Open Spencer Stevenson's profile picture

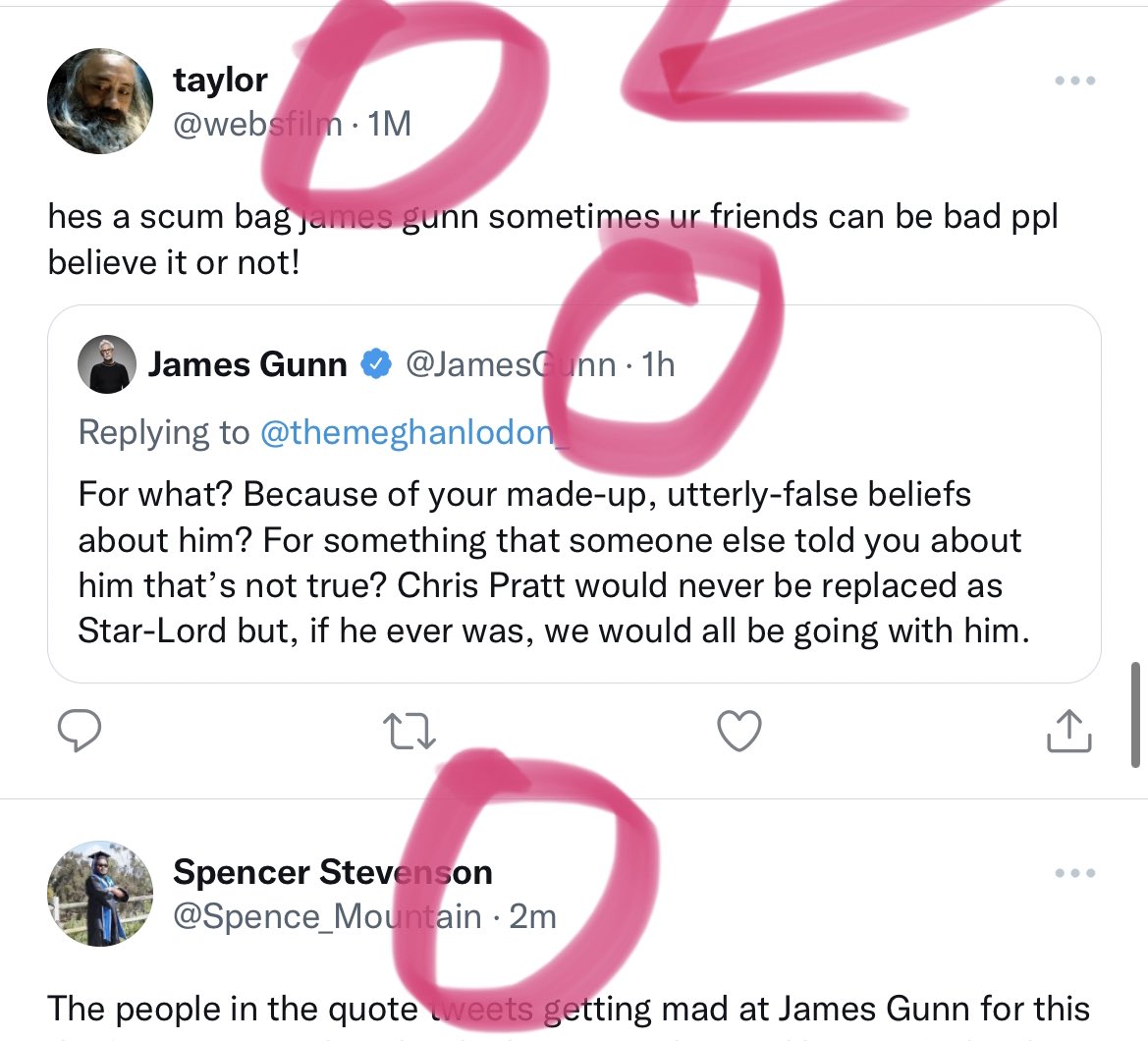[100, 893]
